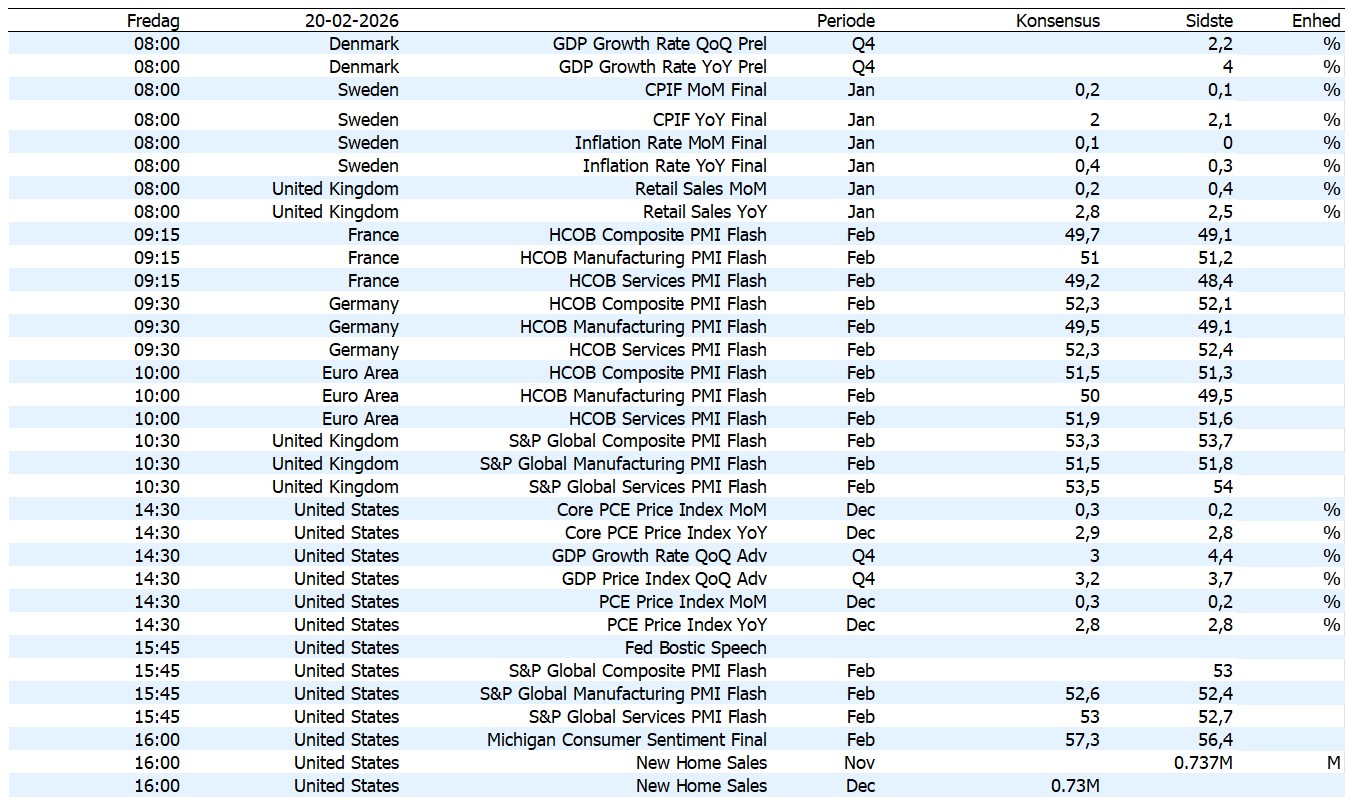Click the 0.737M value in Sidste column
This screenshot has height=802, width=1349.
click(1203, 763)
